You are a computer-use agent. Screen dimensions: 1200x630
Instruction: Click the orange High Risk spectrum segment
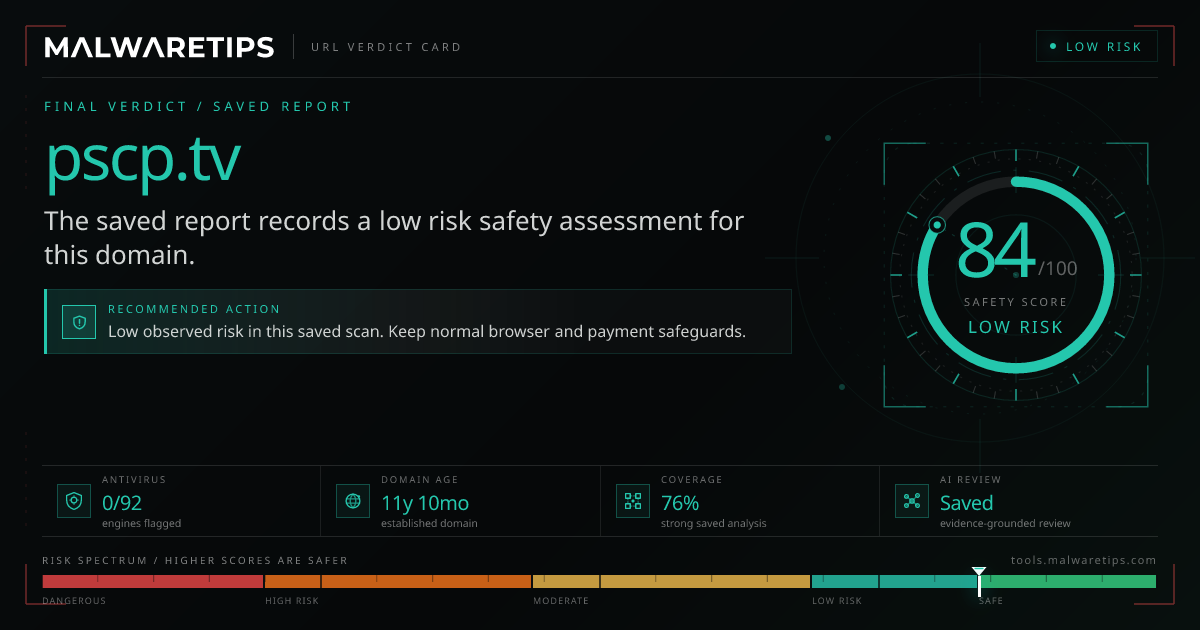coord(397,581)
